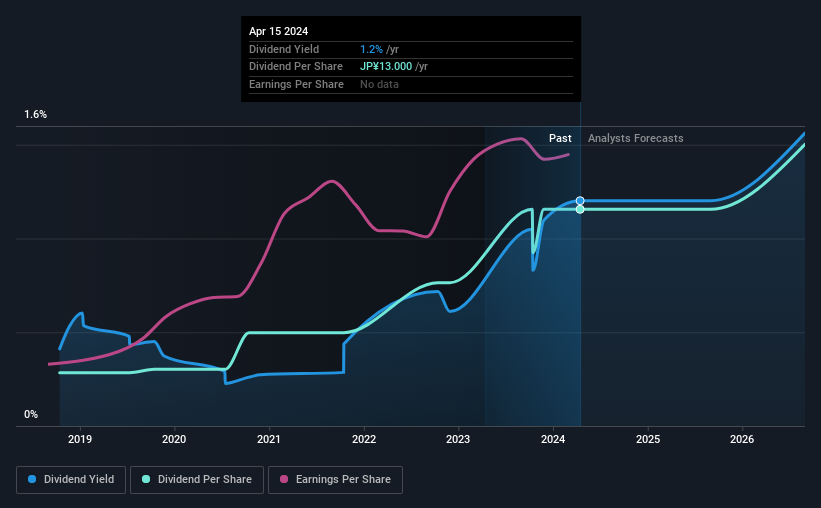
Task: Select the blue Dividend Yield data point marker
Action: [x=580, y=201]
